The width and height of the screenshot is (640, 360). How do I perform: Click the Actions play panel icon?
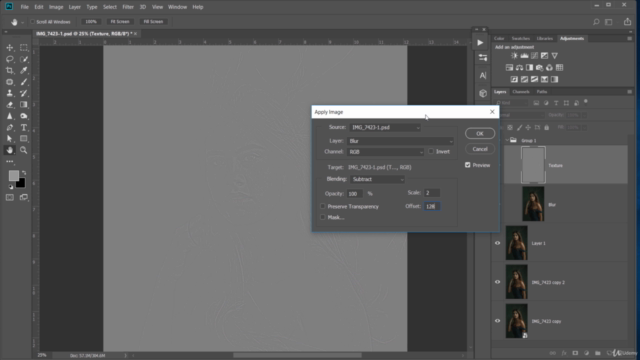point(480,42)
